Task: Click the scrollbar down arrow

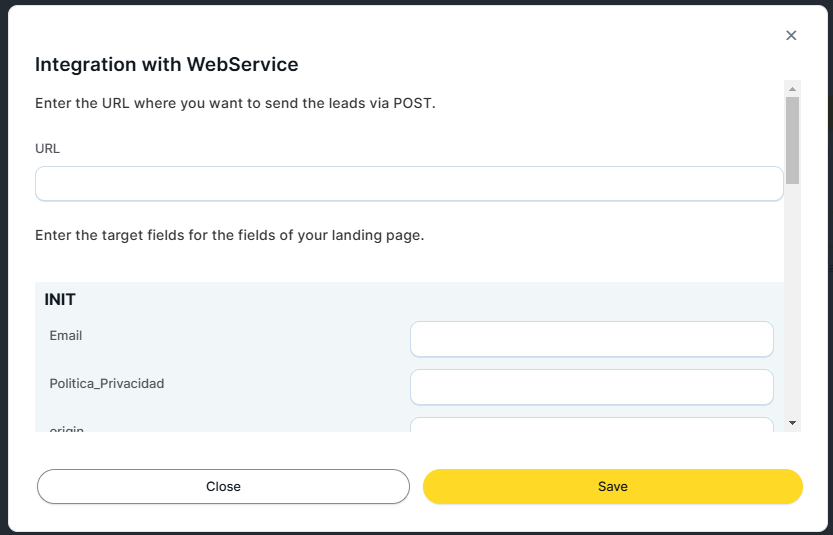Action: pos(792,424)
